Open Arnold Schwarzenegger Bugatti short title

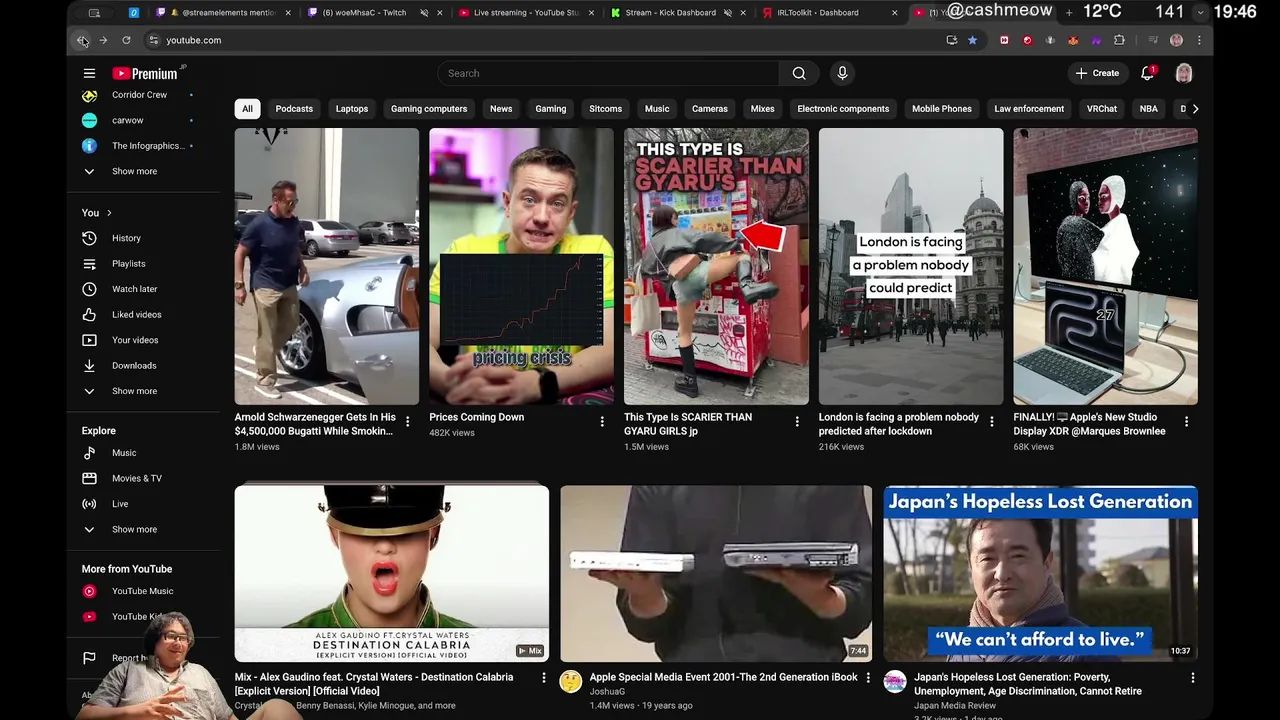click(315, 424)
